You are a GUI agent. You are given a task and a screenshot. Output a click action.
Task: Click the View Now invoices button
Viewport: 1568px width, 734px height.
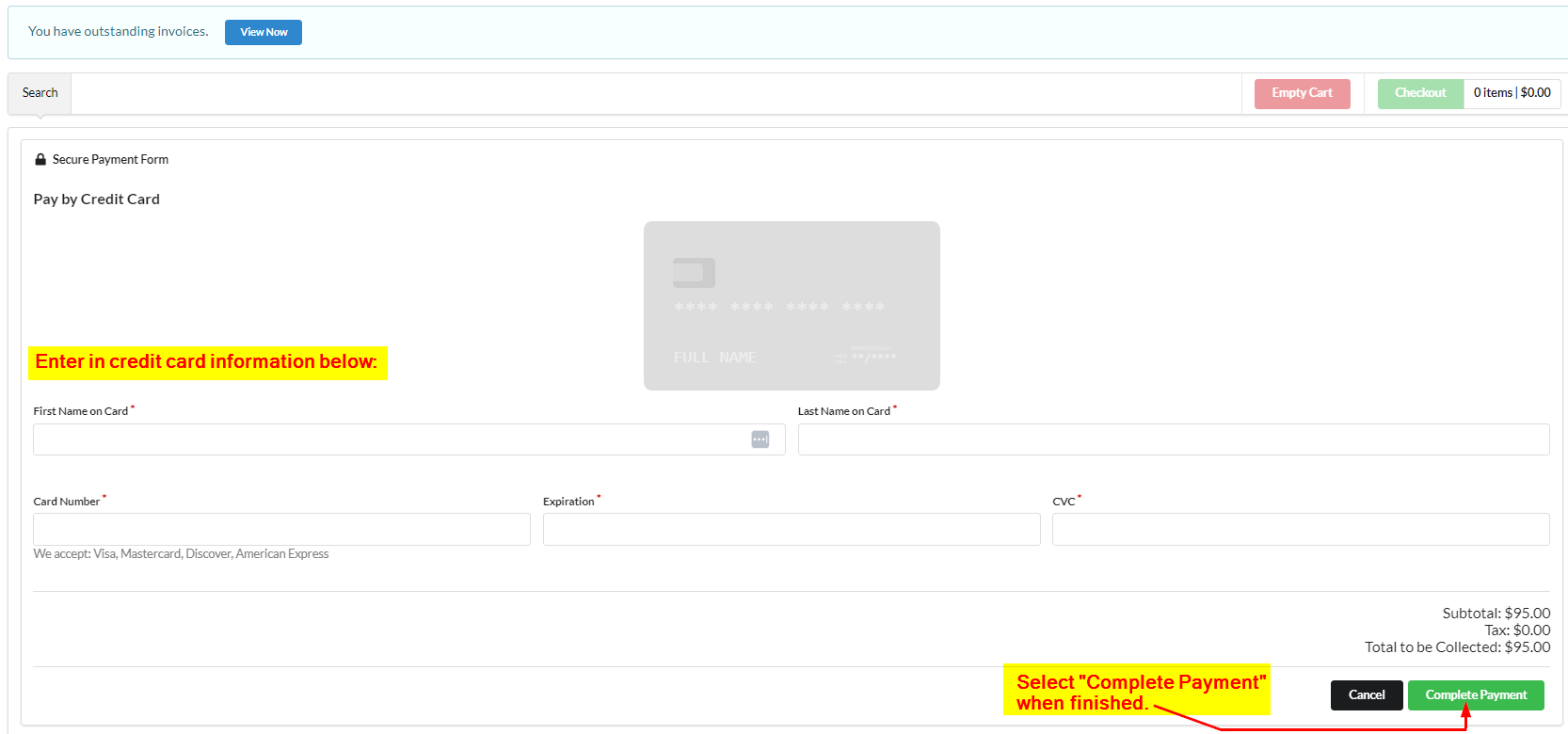point(264,32)
